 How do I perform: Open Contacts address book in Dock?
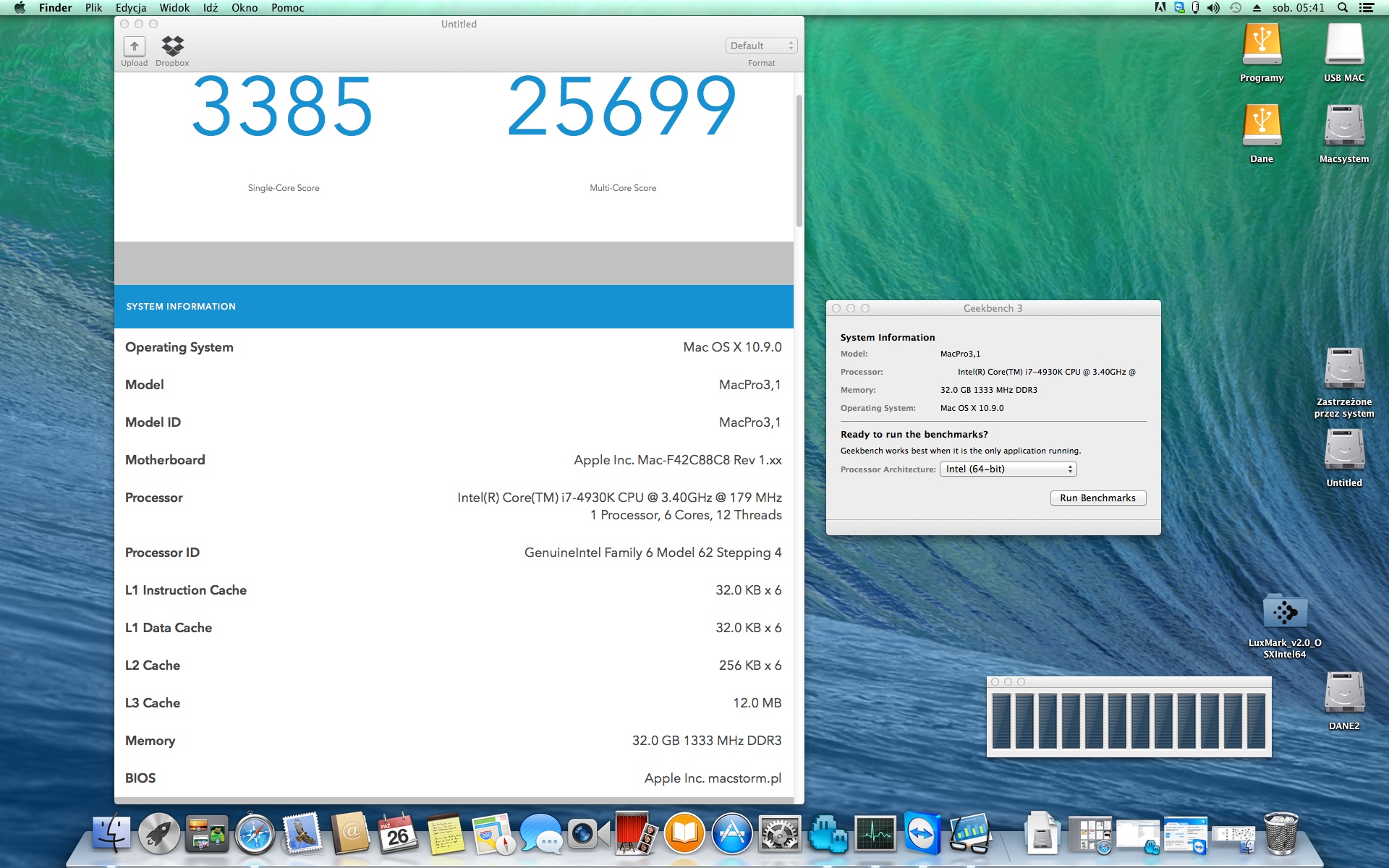[x=350, y=833]
